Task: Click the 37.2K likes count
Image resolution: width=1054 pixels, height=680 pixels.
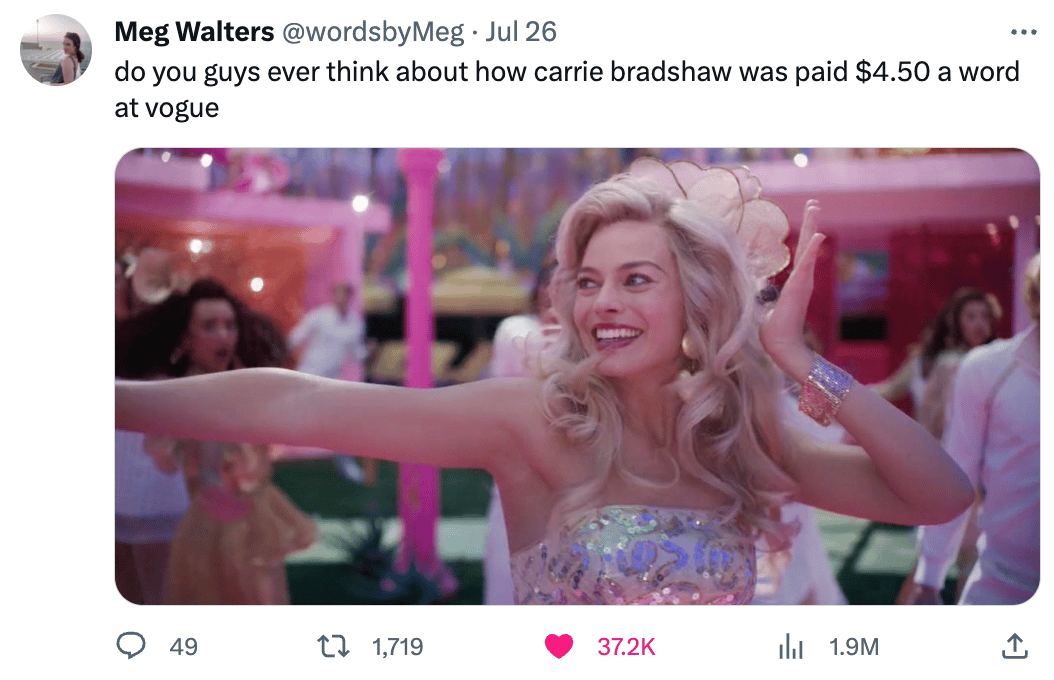Action: click(x=626, y=646)
